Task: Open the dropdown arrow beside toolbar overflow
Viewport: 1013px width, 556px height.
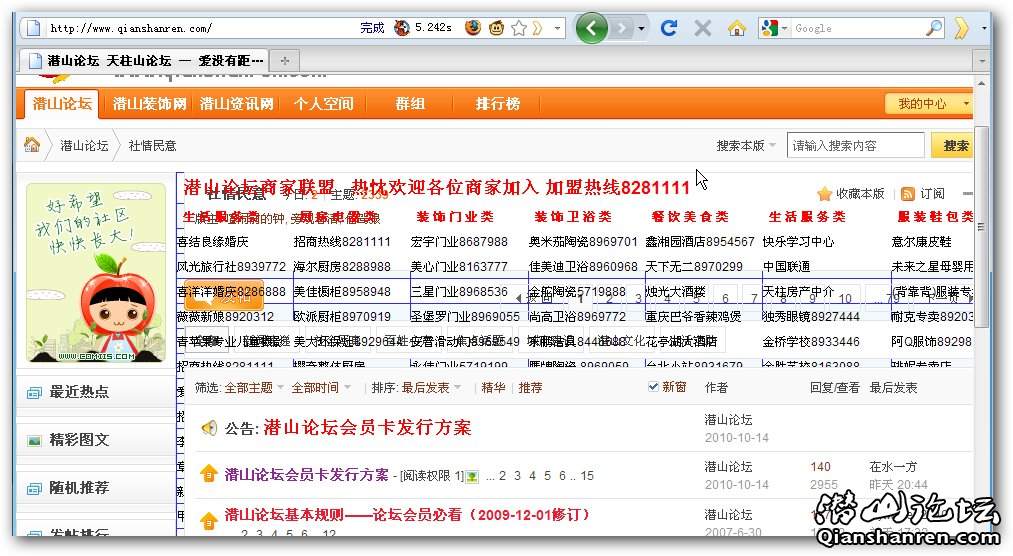Action: click(x=984, y=28)
